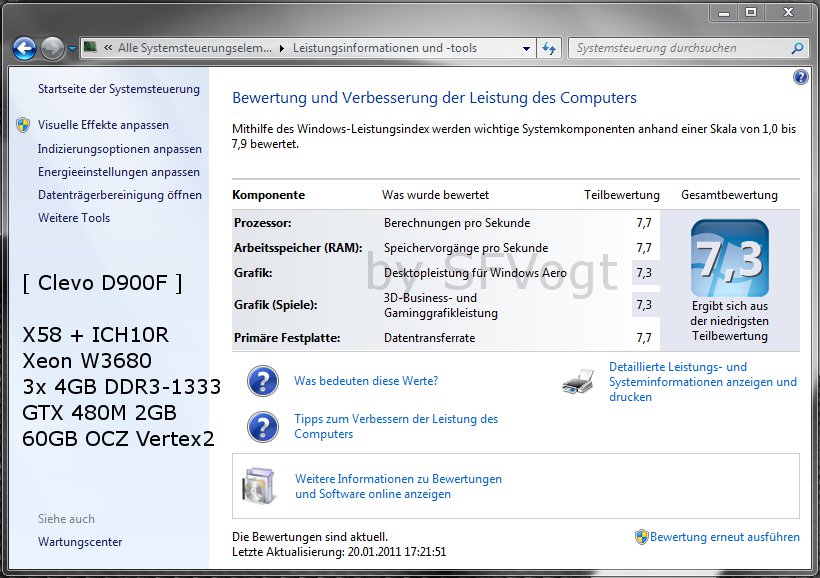Open 'Indizierungsoptionen anpassen'
This screenshot has width=820, height=578.
[x=120, y=149]
